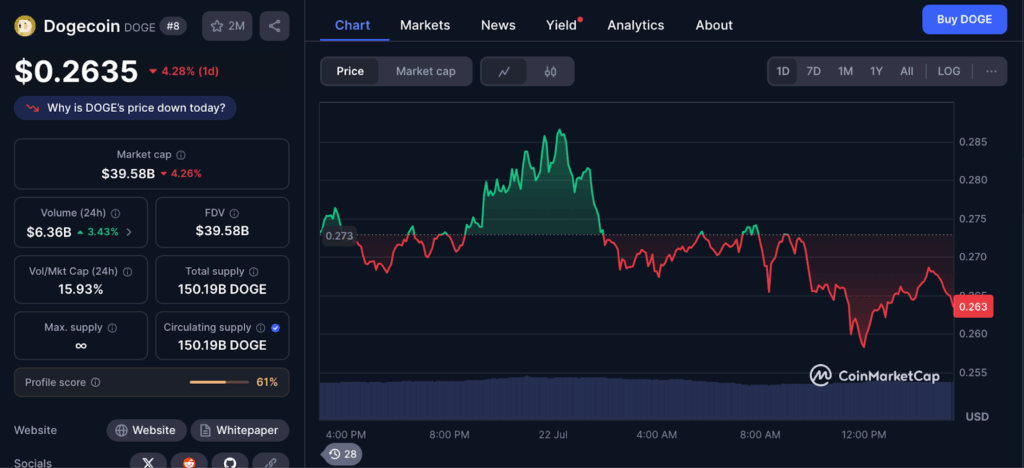Click Market cap info icon
The width and height of the screenshot is (1024, 468).
click(180, 155)
